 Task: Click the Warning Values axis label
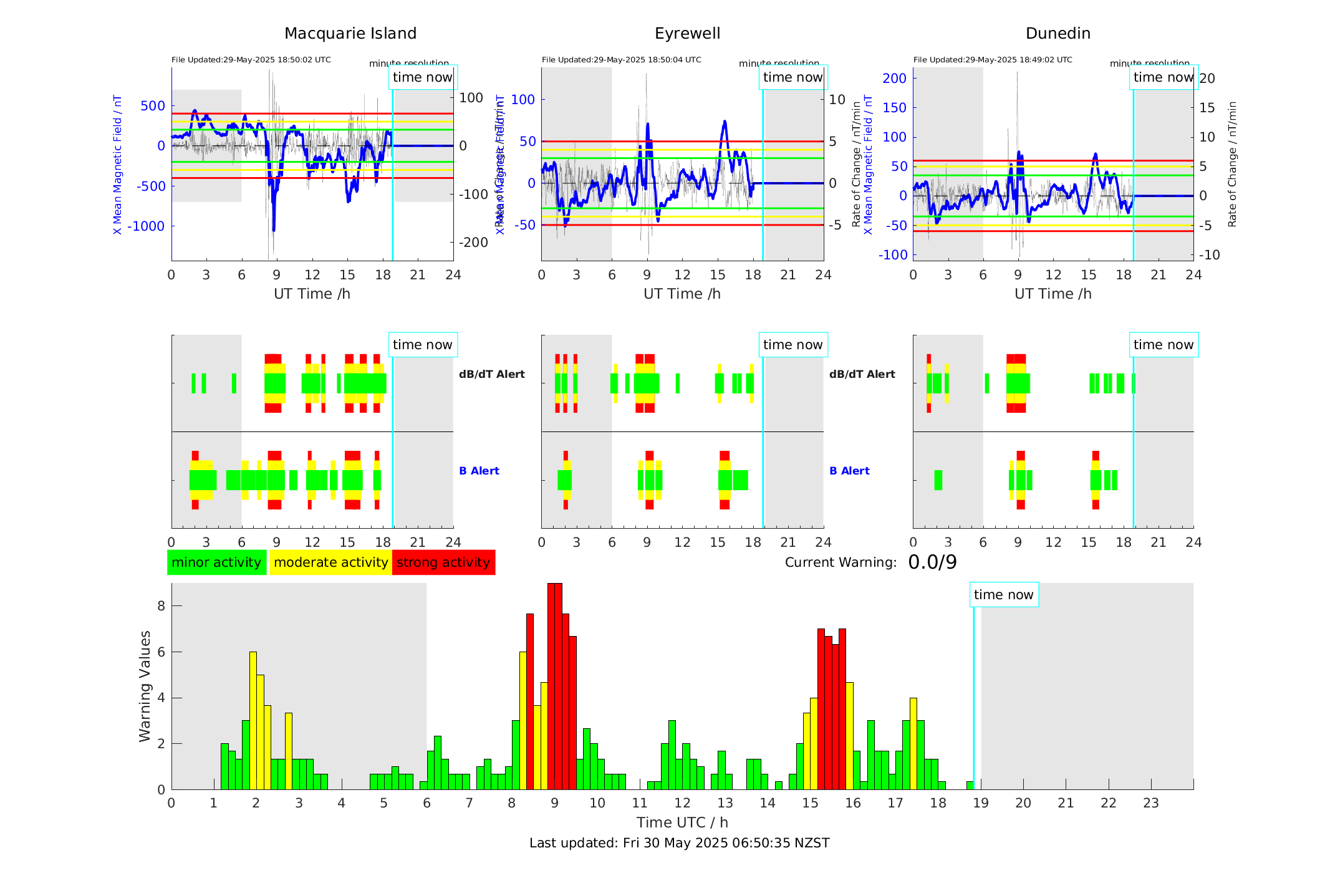click(x=145, y=686)
